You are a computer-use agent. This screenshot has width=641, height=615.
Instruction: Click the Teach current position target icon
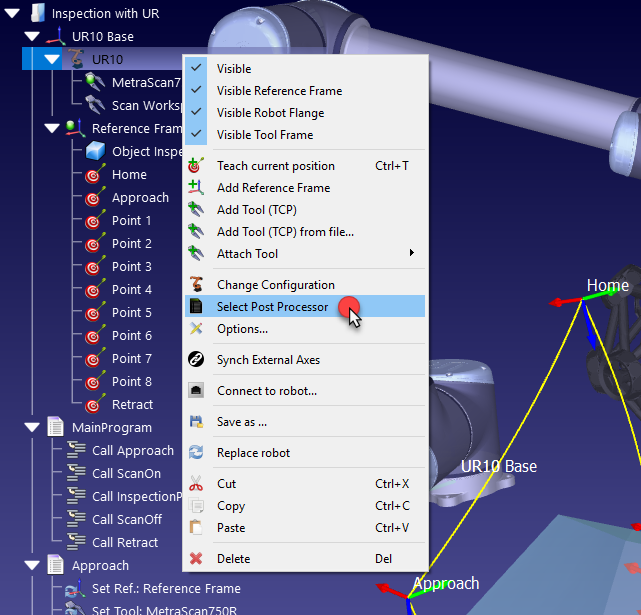[197, 166]
